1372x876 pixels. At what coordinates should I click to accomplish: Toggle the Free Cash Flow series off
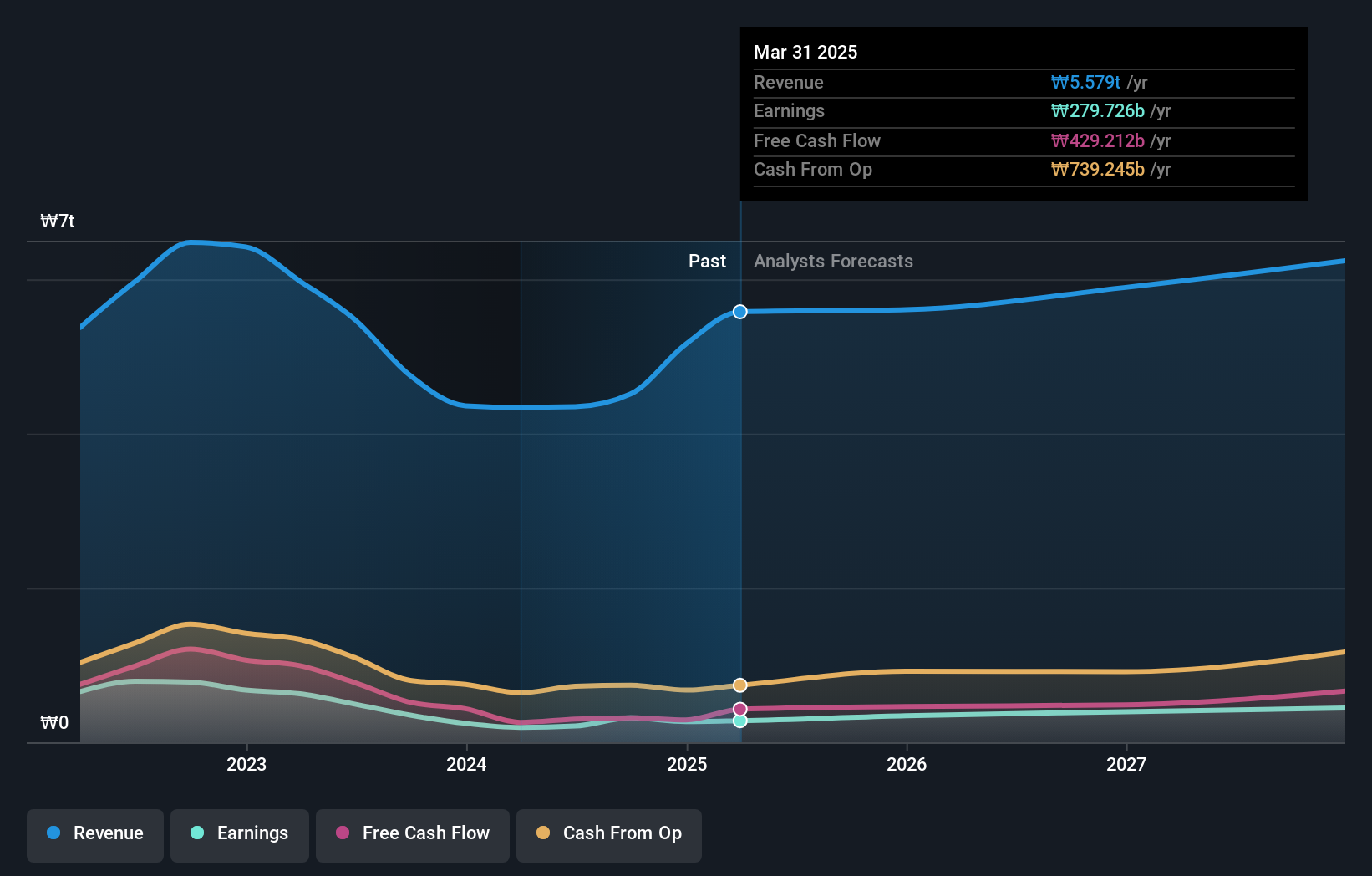[x=413, y=835]
